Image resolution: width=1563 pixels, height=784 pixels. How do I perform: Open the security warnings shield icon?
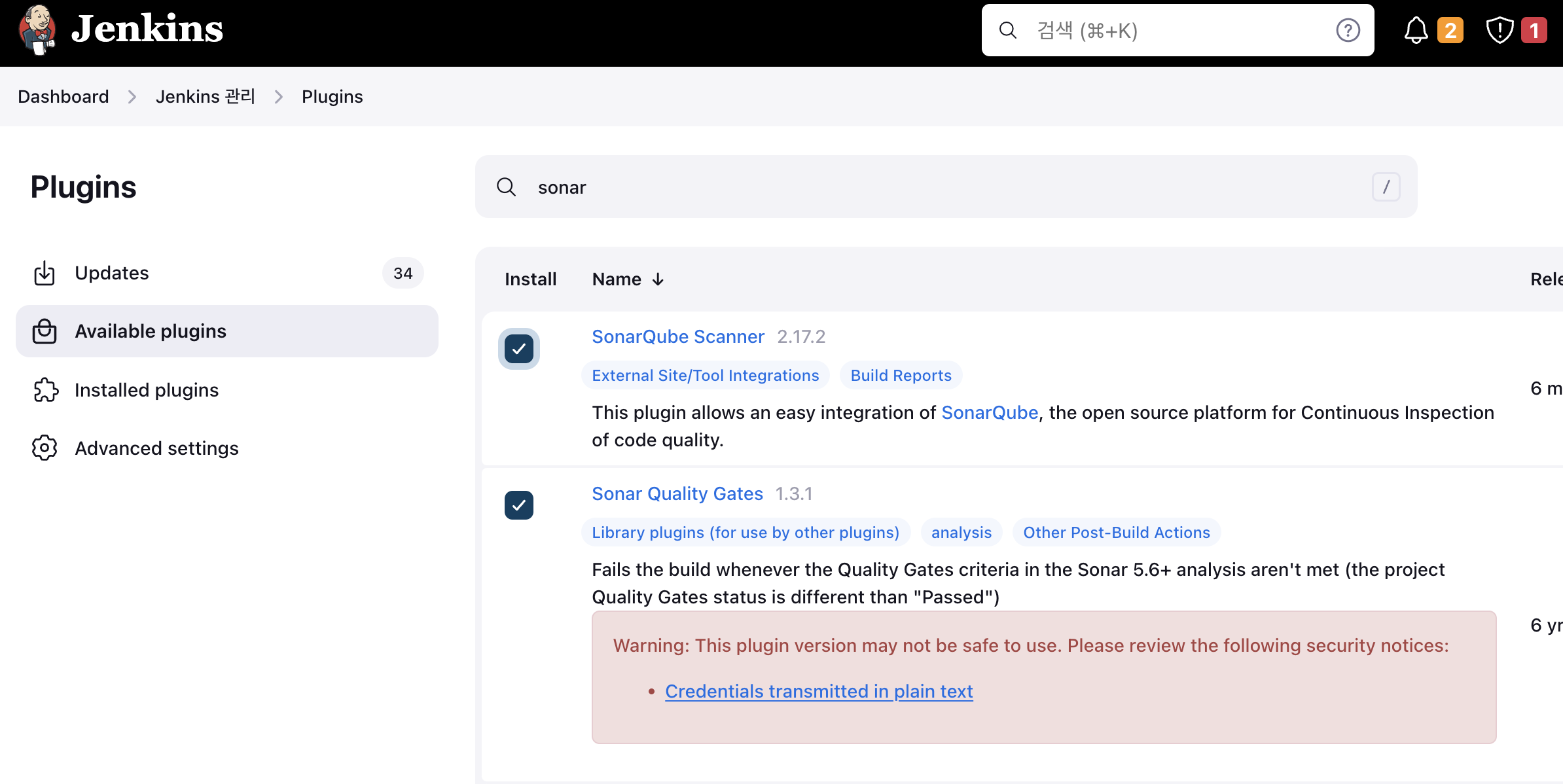point(1499,29)
